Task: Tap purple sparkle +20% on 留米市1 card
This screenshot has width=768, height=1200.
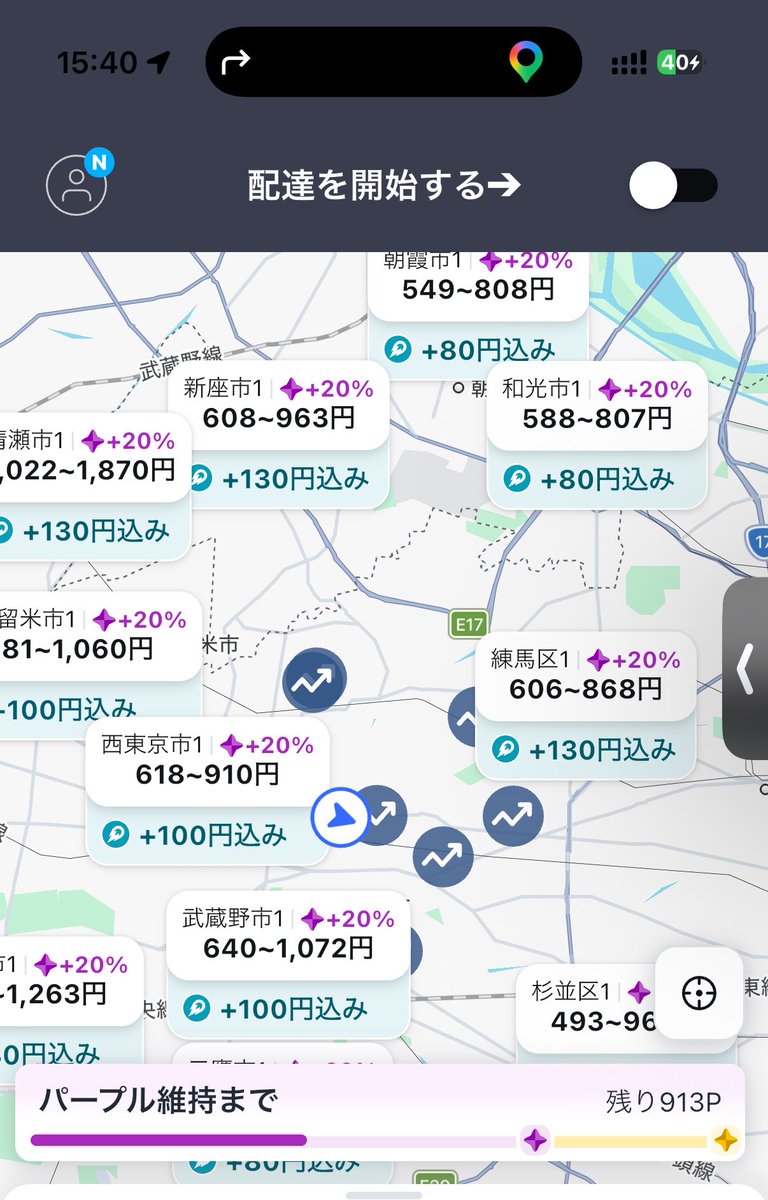Action: [140, 619]
